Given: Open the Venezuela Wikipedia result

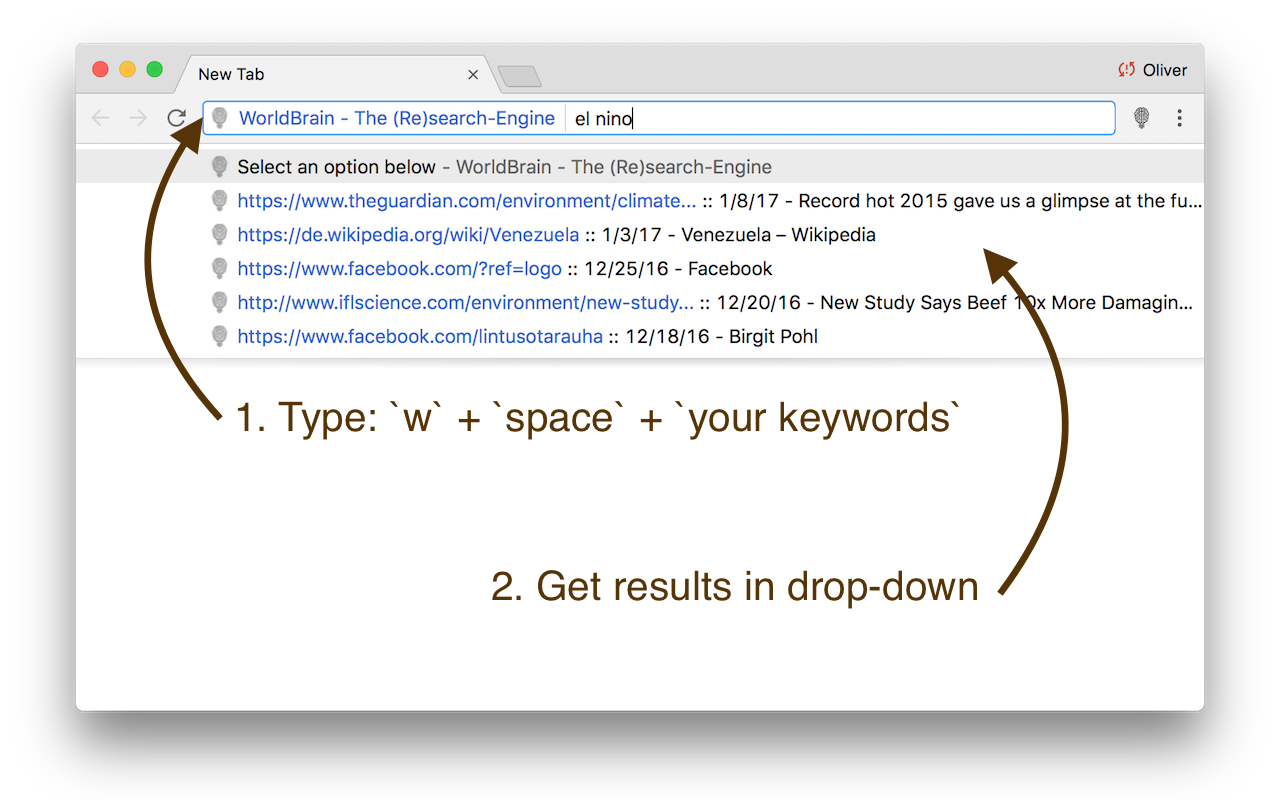Looking at the screenshot, I should pos(640,235).
